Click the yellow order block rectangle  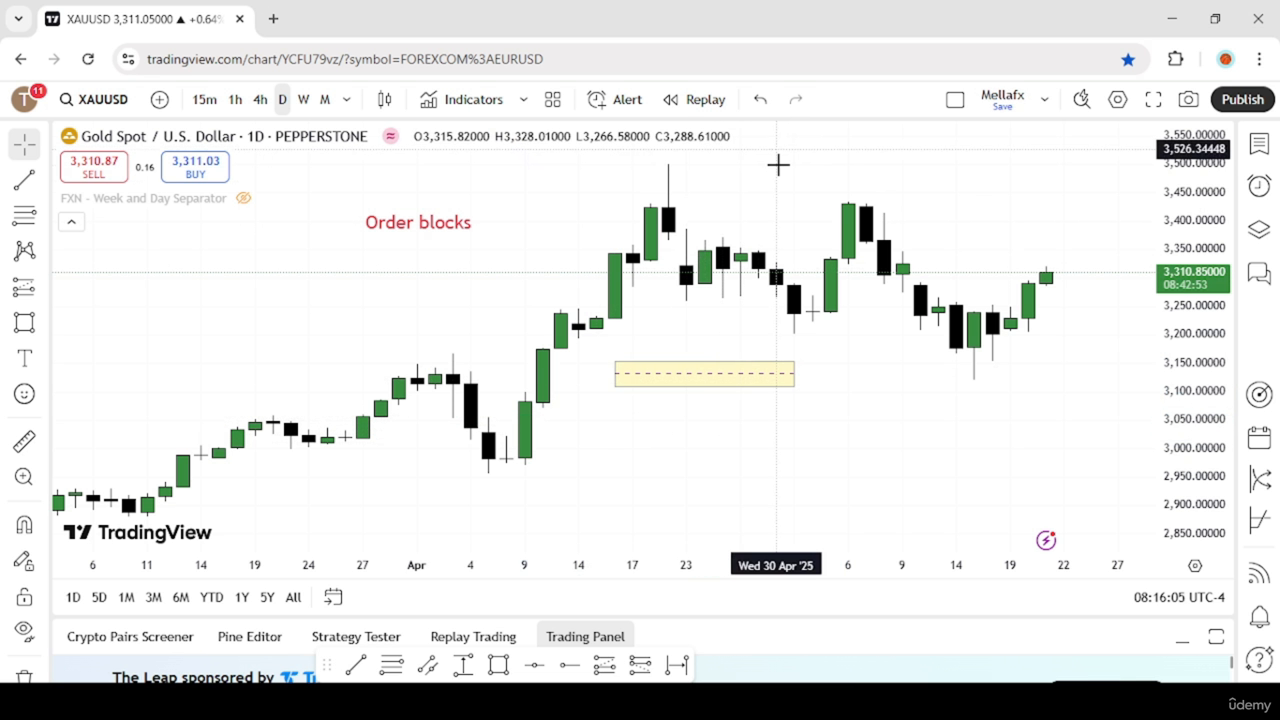(x=704, y=374)
